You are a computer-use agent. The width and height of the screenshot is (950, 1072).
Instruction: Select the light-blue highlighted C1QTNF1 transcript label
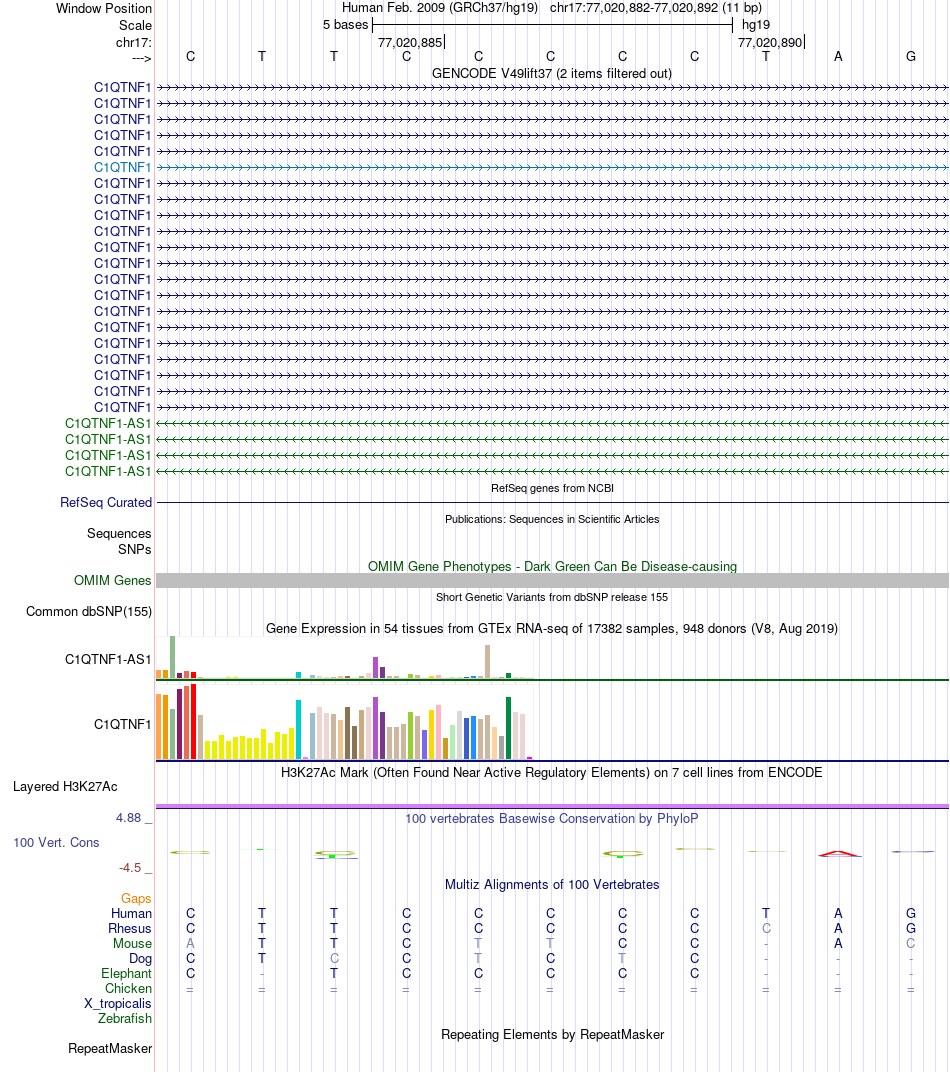coord(122,168)
